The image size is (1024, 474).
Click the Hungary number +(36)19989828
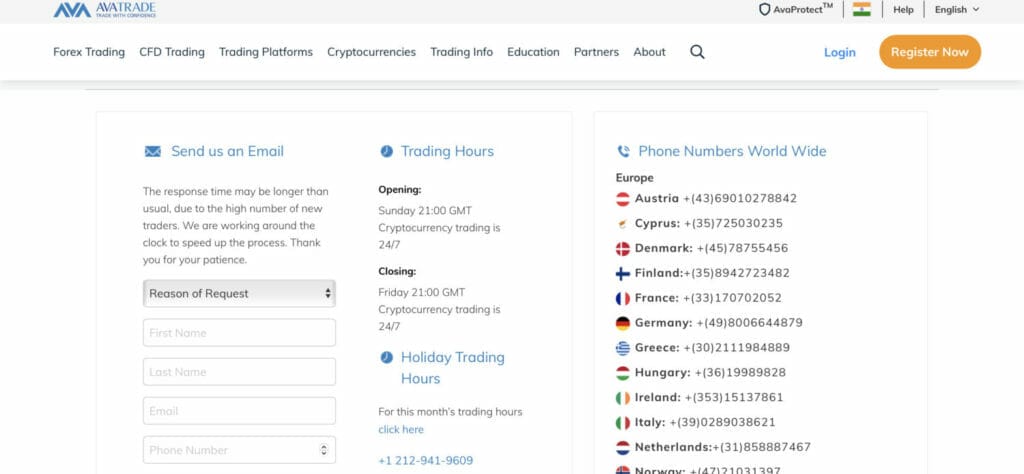tap(741, 372)
